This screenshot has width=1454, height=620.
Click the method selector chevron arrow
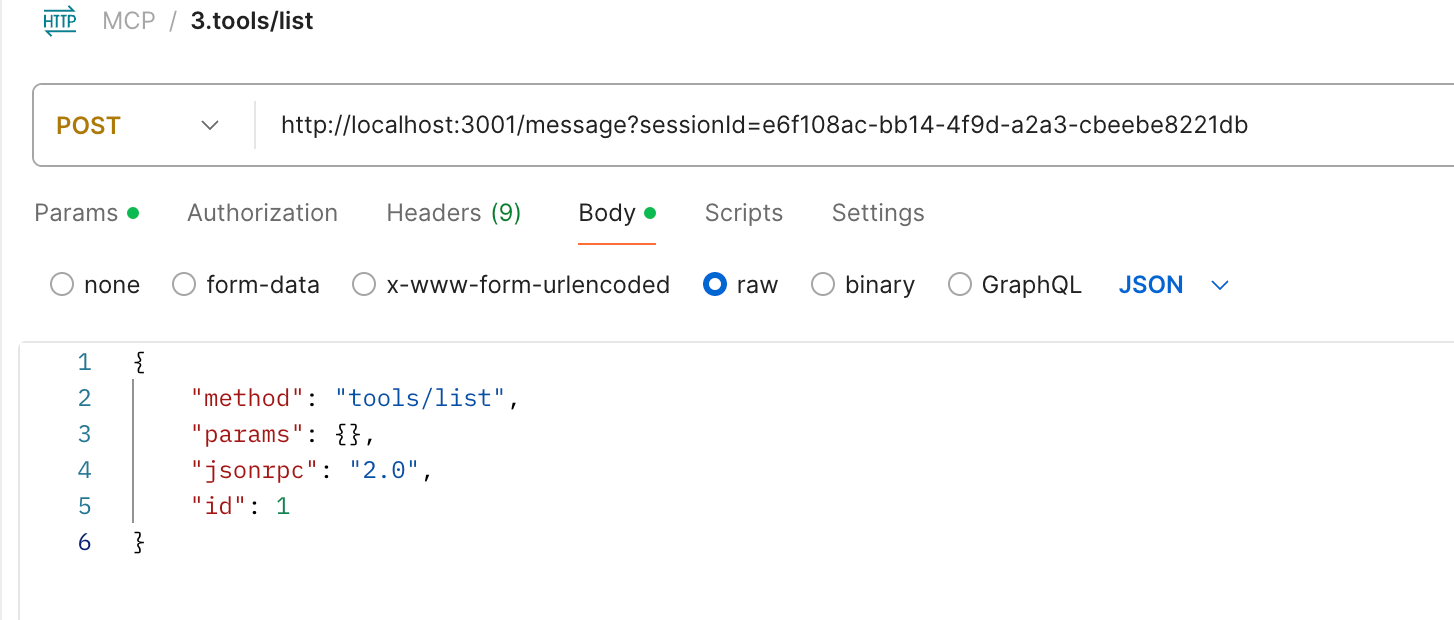tap(210, 126)
